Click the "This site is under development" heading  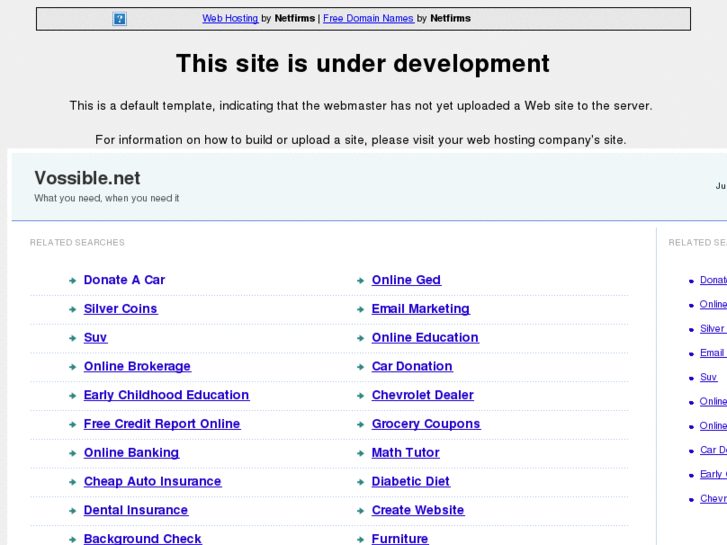coord(363,64)
